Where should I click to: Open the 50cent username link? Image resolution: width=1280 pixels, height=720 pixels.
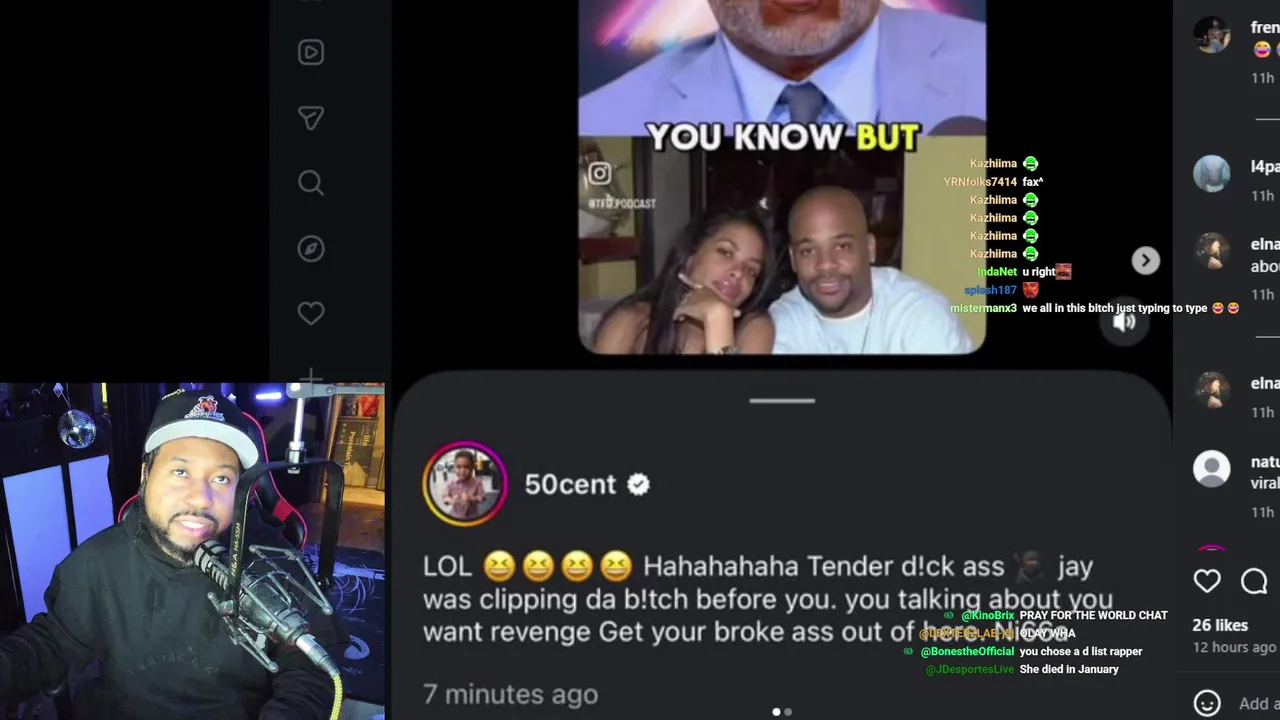[570, 484]
